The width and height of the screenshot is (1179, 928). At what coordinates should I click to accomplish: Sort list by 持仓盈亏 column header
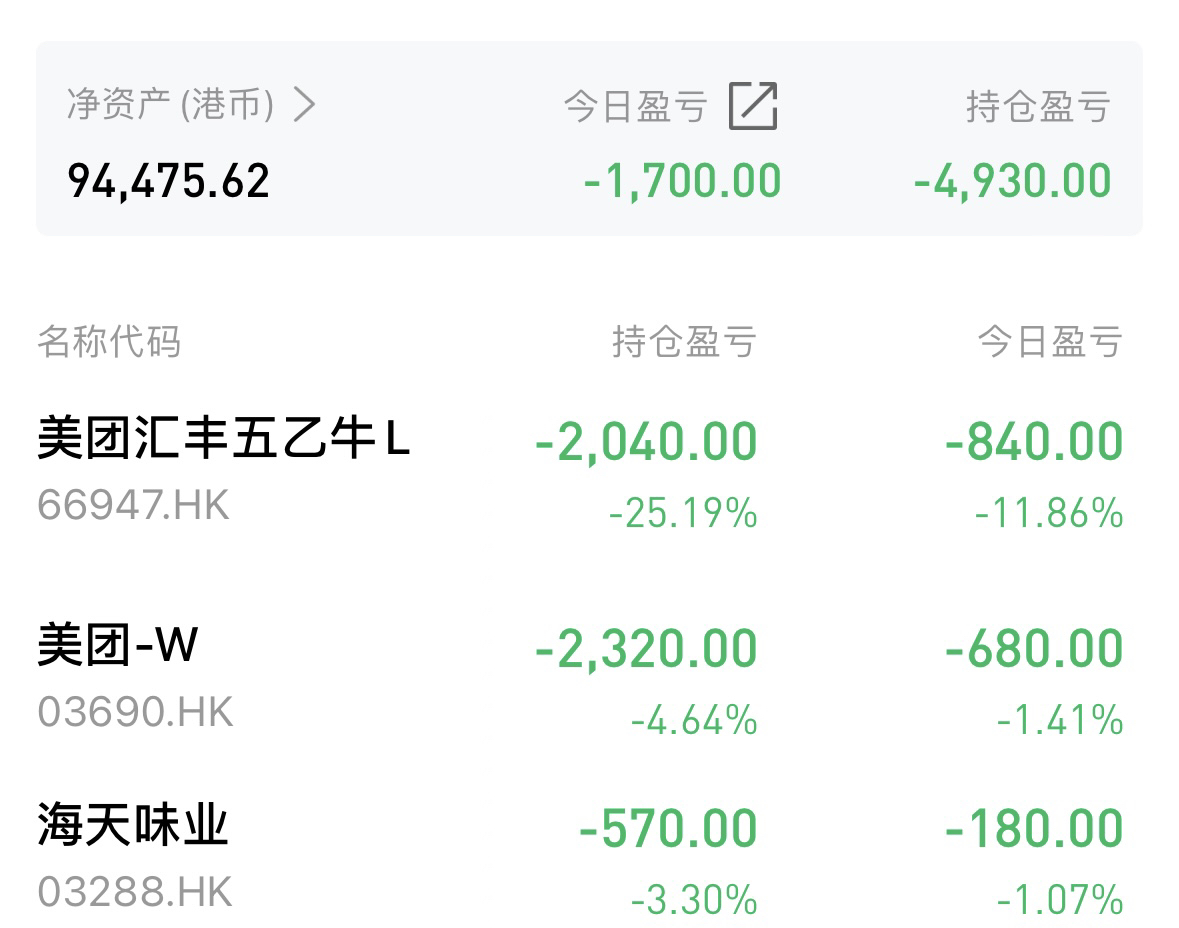(x=683, y=341)
